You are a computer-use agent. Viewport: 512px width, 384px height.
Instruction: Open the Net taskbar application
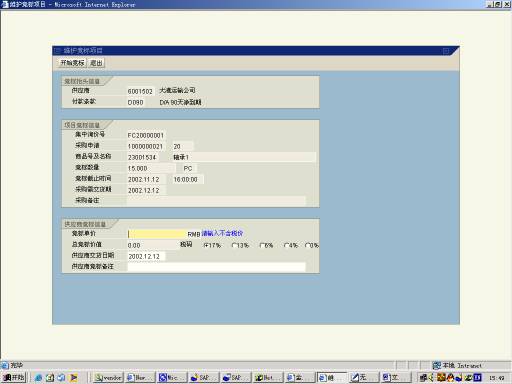[x=268, y=377]
